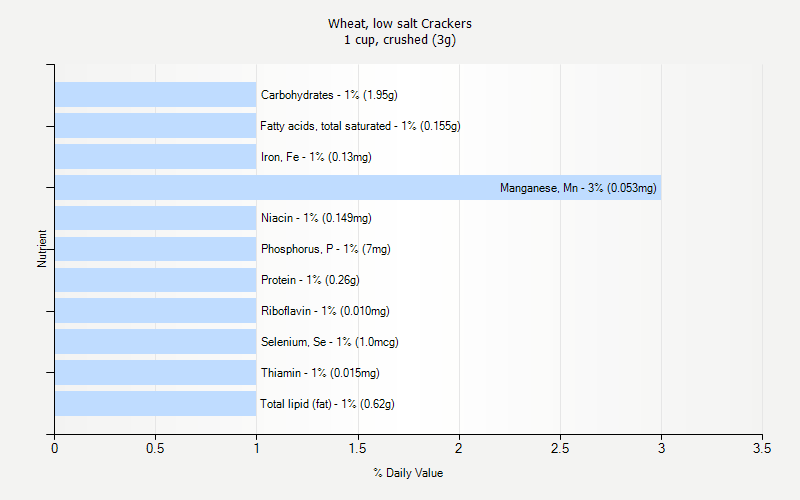Viewport: 800px width, 500px height.
Task: Select the Niacin bar
Action: (156, 218)
